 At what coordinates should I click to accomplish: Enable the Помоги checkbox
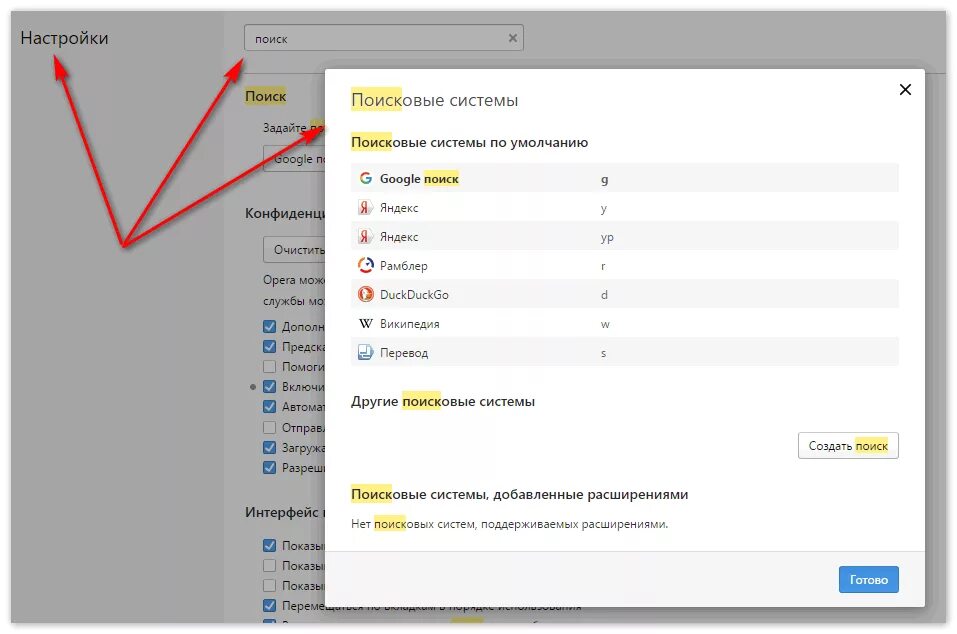click(x=269, y=367)
